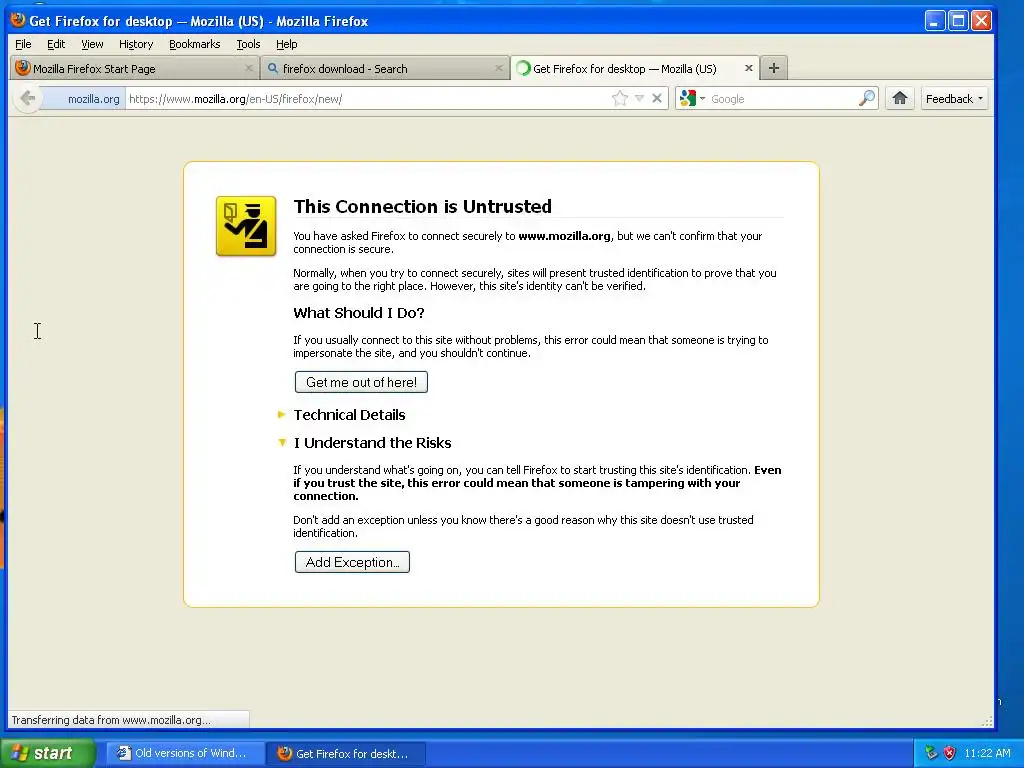This screenshot has height=768, width=1024.
Task: Open the Tools menu
Action: [248, 44]
